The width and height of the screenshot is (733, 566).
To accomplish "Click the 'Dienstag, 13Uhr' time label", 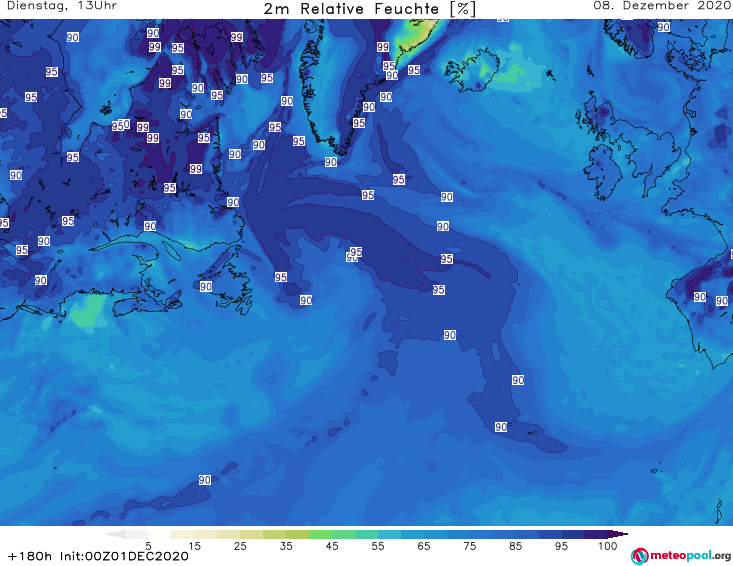I will click(62, 6).
